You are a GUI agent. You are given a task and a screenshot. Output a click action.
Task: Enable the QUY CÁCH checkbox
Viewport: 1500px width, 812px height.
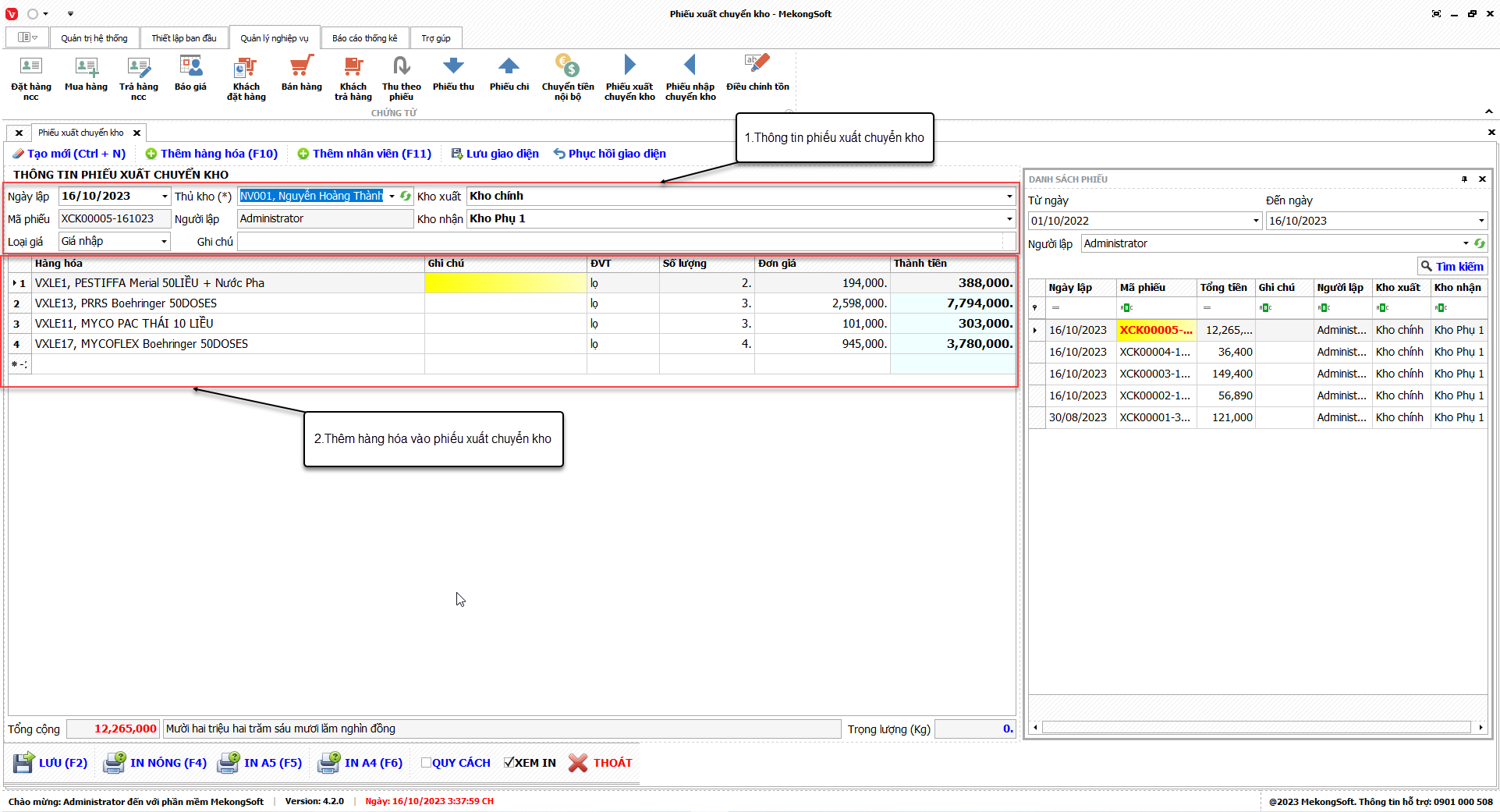pos(426,763)
